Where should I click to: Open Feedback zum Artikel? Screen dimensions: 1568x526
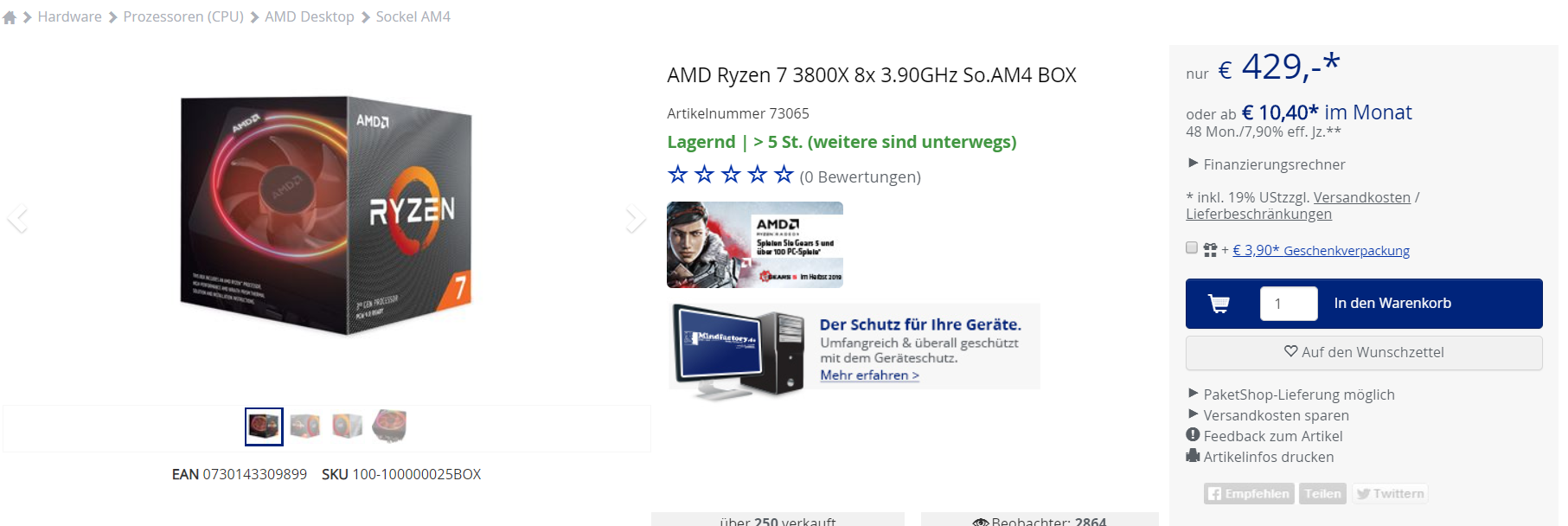1264,436
